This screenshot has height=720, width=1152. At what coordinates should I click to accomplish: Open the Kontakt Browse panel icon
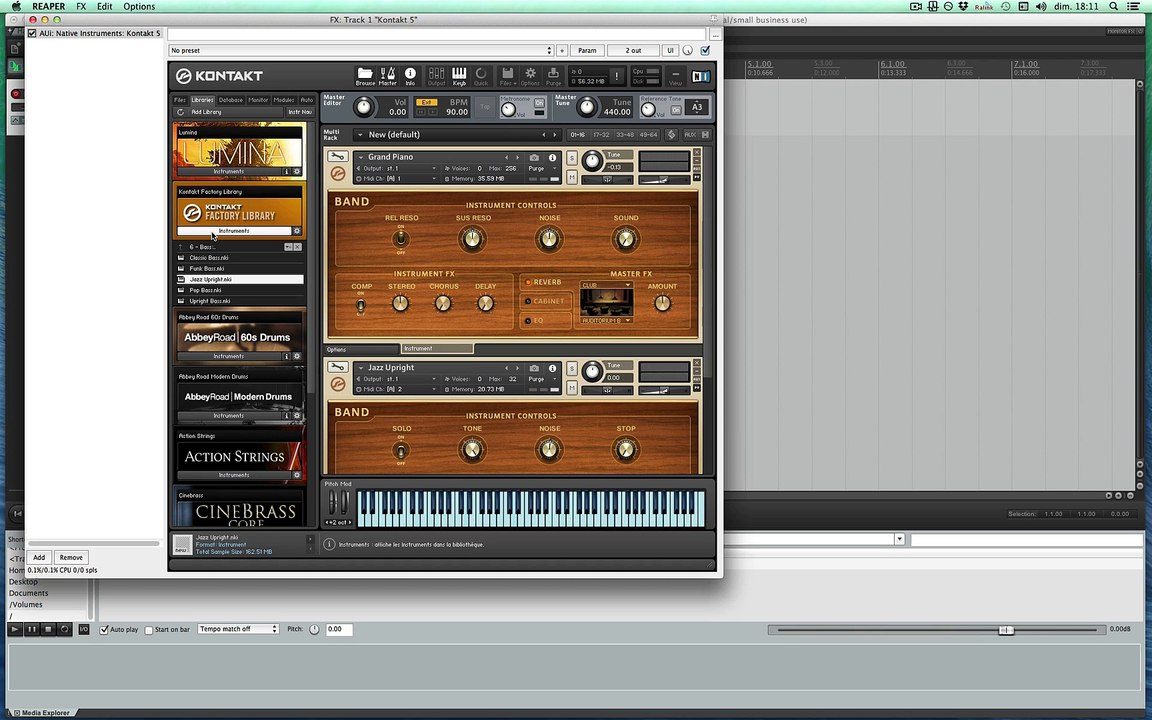point(365,76)
